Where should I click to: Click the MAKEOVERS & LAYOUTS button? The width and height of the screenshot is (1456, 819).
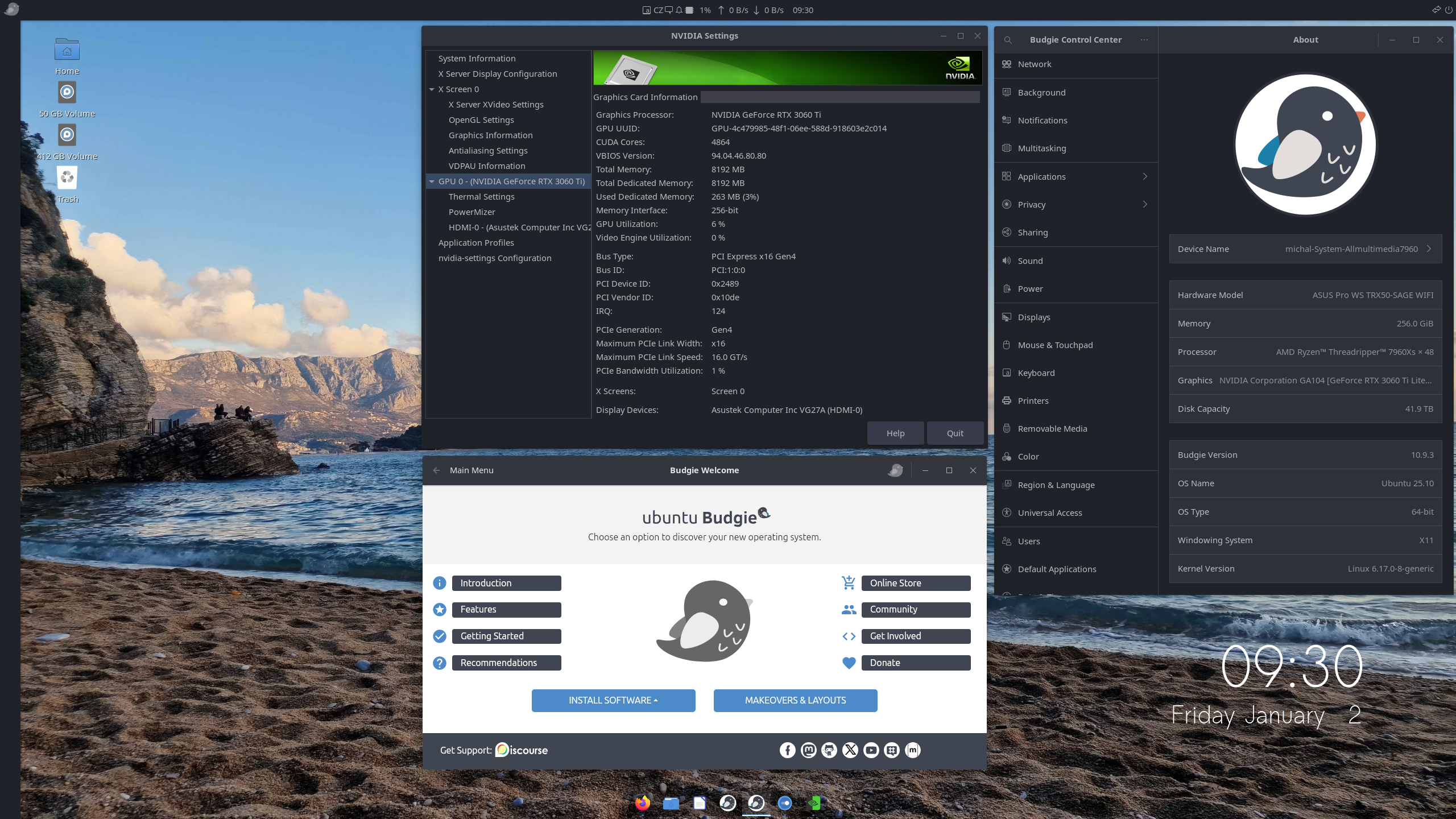click(795, 700)
